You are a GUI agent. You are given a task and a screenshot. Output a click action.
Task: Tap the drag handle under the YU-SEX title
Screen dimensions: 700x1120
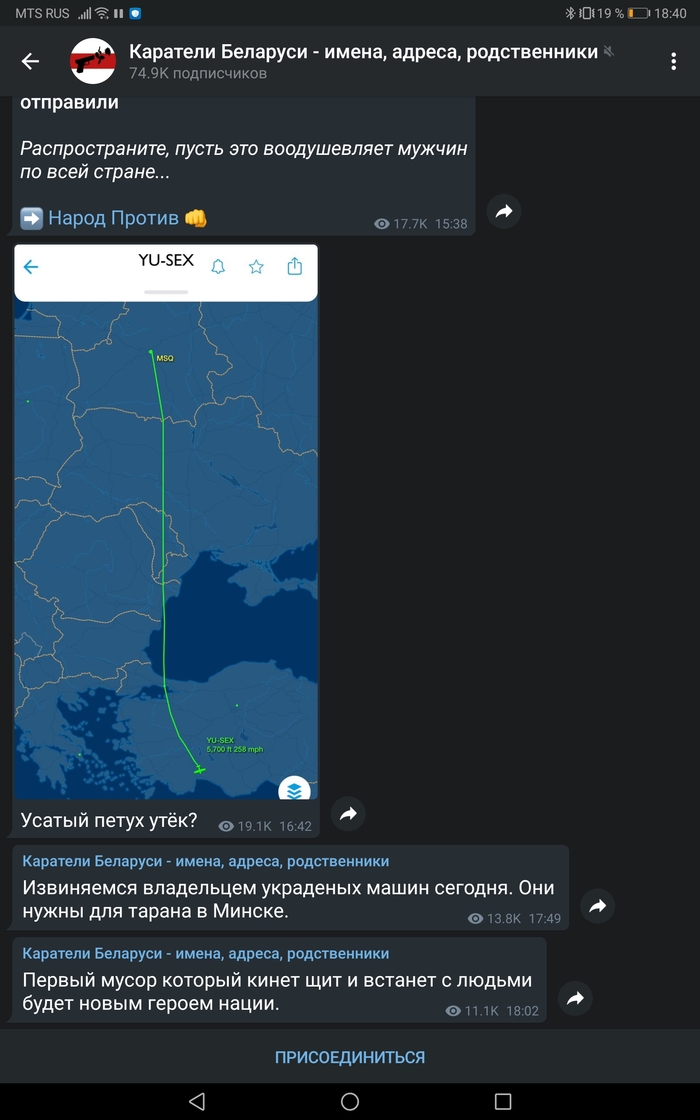point(166,292)
